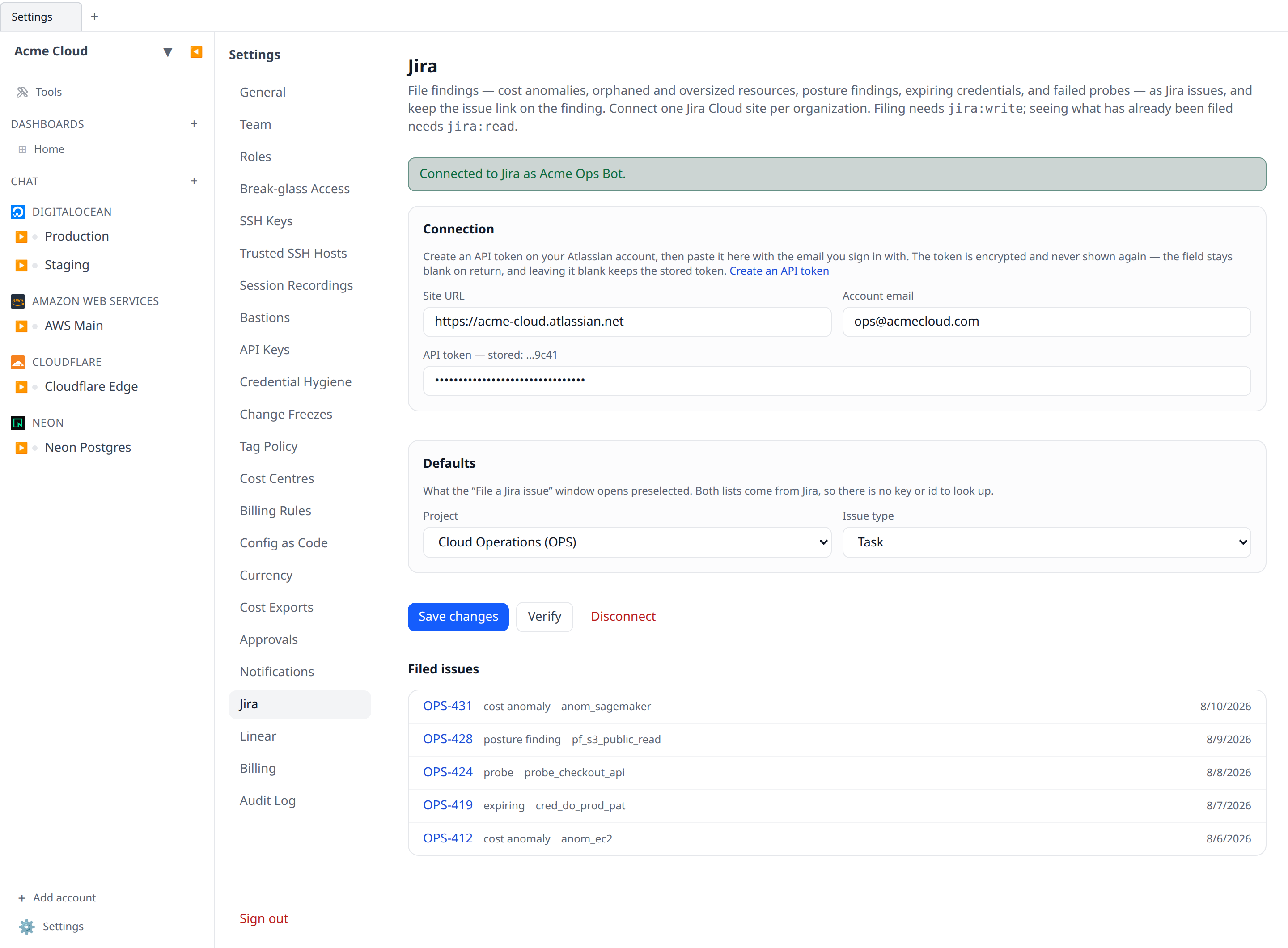Screen dimensions: 1288x948
Task: Click the Neon provider logo
Action: (x=18, y=423)
